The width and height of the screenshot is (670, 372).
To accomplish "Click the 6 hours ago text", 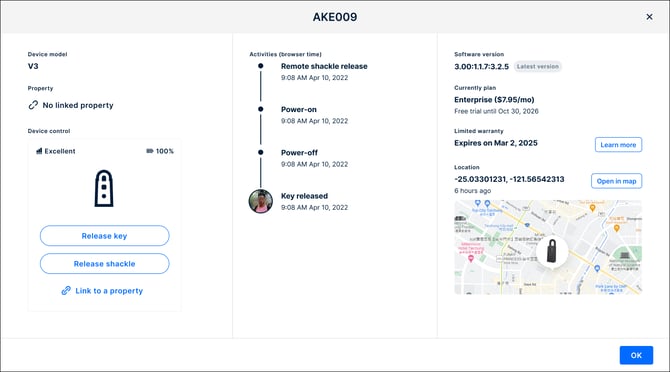I will tap(473, 191).
